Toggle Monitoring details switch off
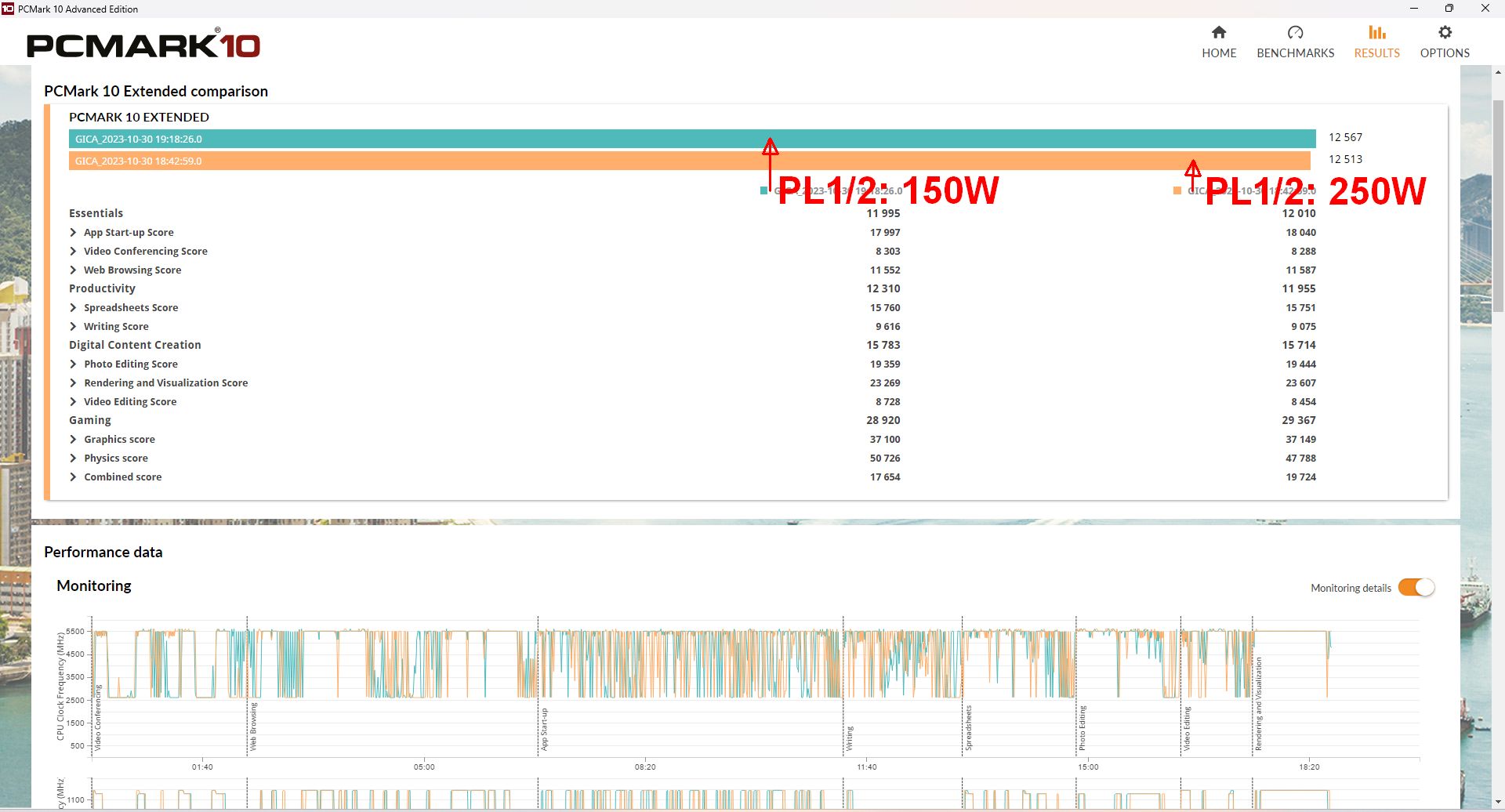The width and height of the screenshot is (1505, 812). tap(1416, 587)
